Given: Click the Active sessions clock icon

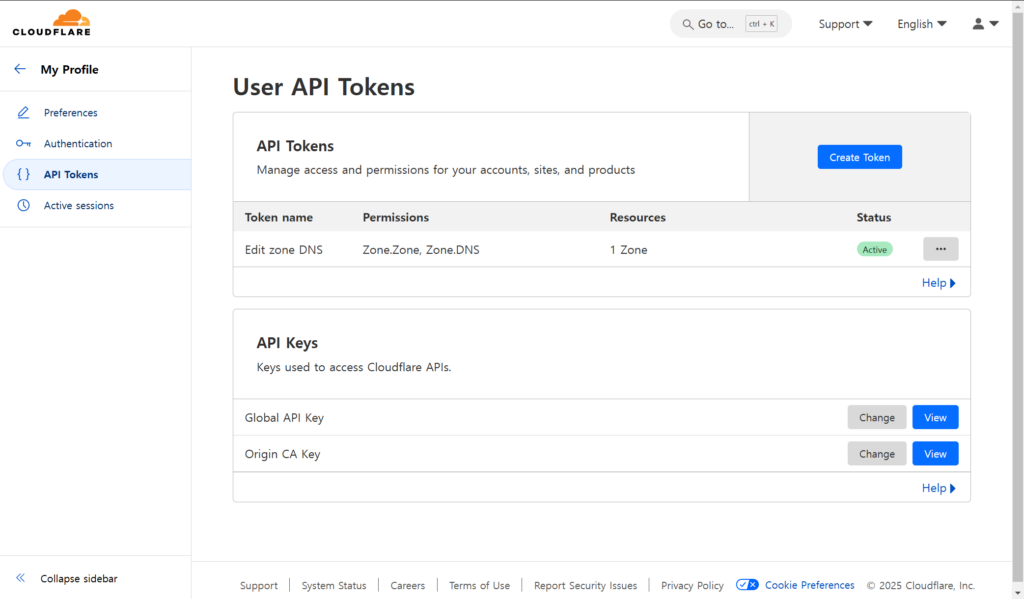Looking at the screenshot, I should [24, 206].
